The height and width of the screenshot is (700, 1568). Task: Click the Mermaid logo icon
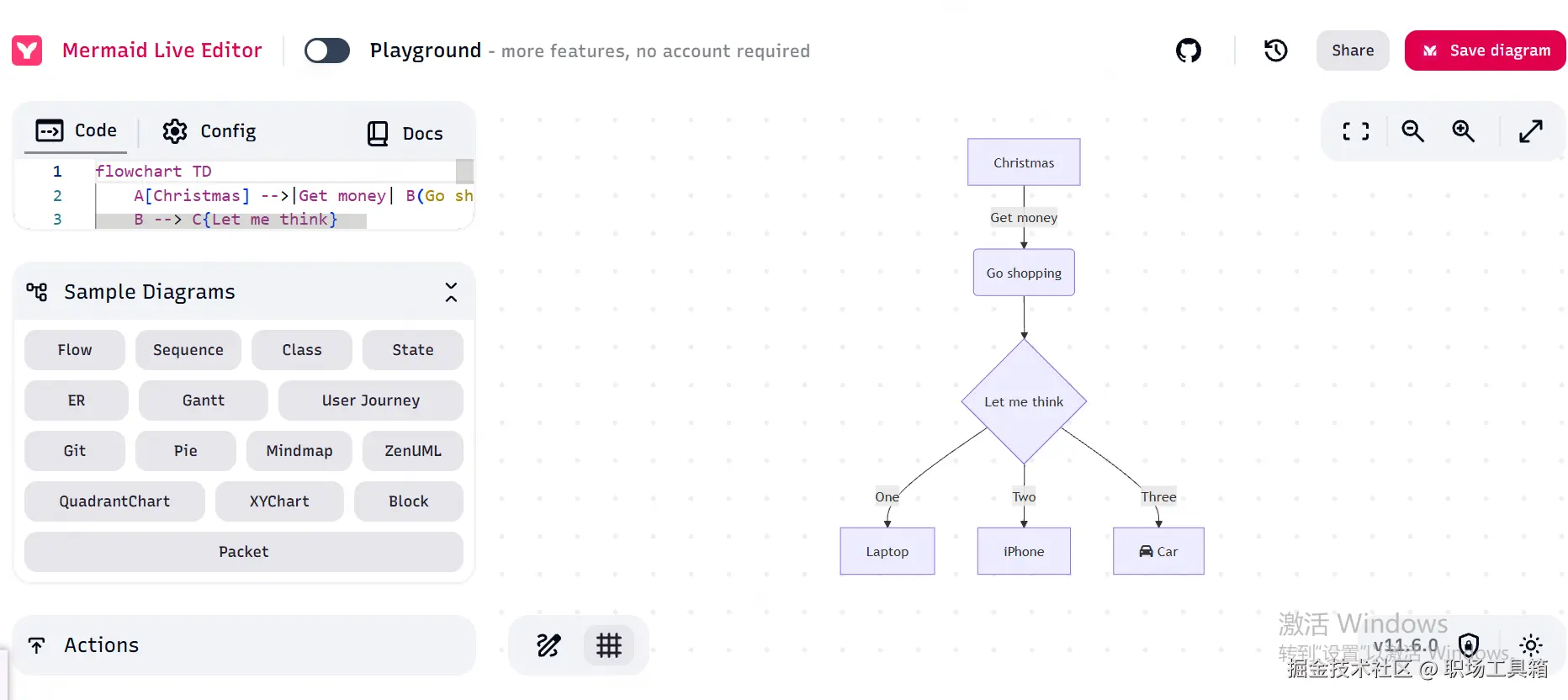(x=27, y=50)
